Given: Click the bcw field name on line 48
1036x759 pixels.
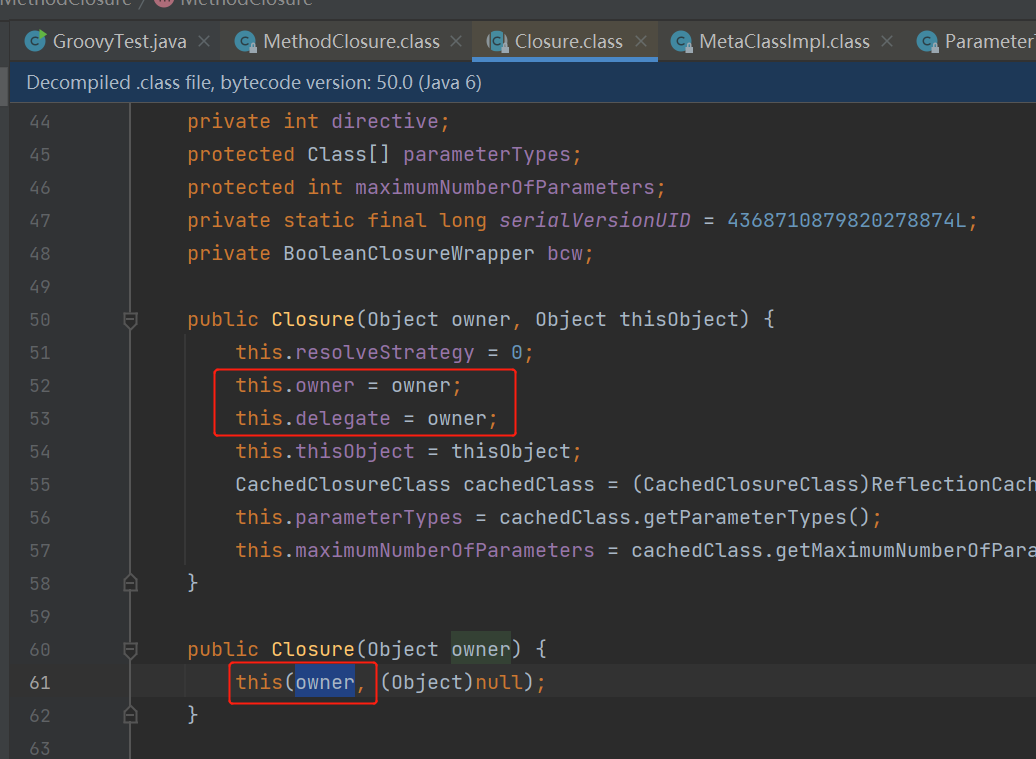Looking at the screenshot, I should tap(565, 254).
